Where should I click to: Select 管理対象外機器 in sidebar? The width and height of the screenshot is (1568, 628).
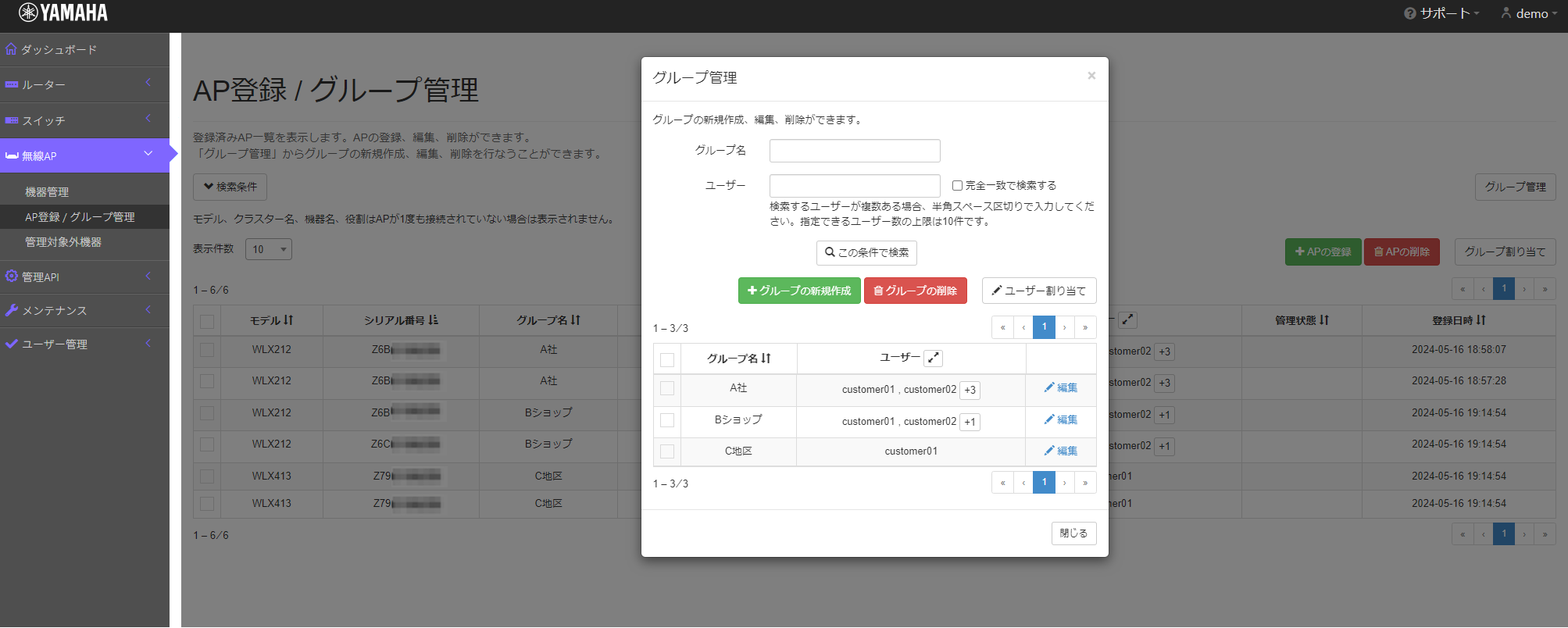point(63,242)
